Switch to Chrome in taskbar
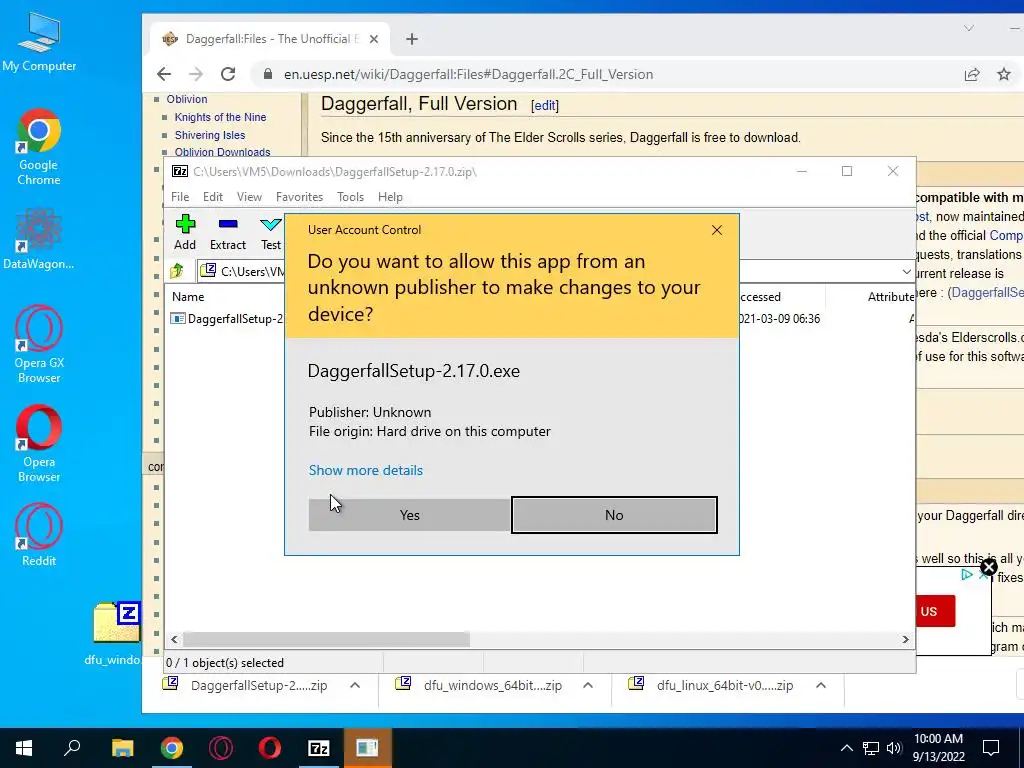1024x768 pixels. (172, 748)
